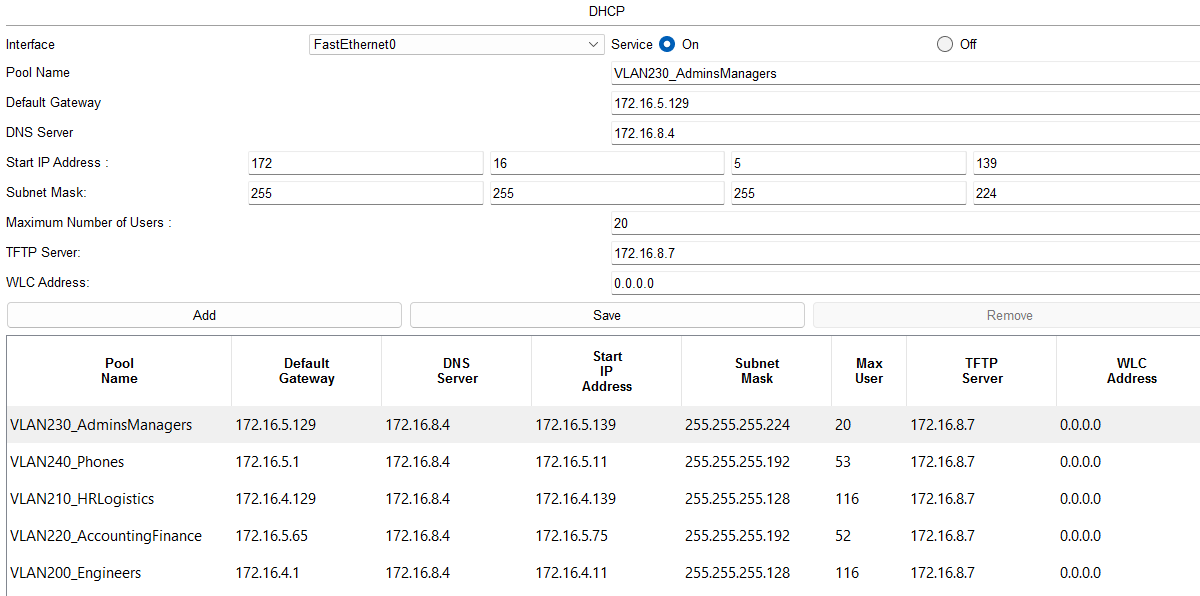1200x596 pixels.
Task: Click the DNS Server input field
Action: [x=906, y=133]
